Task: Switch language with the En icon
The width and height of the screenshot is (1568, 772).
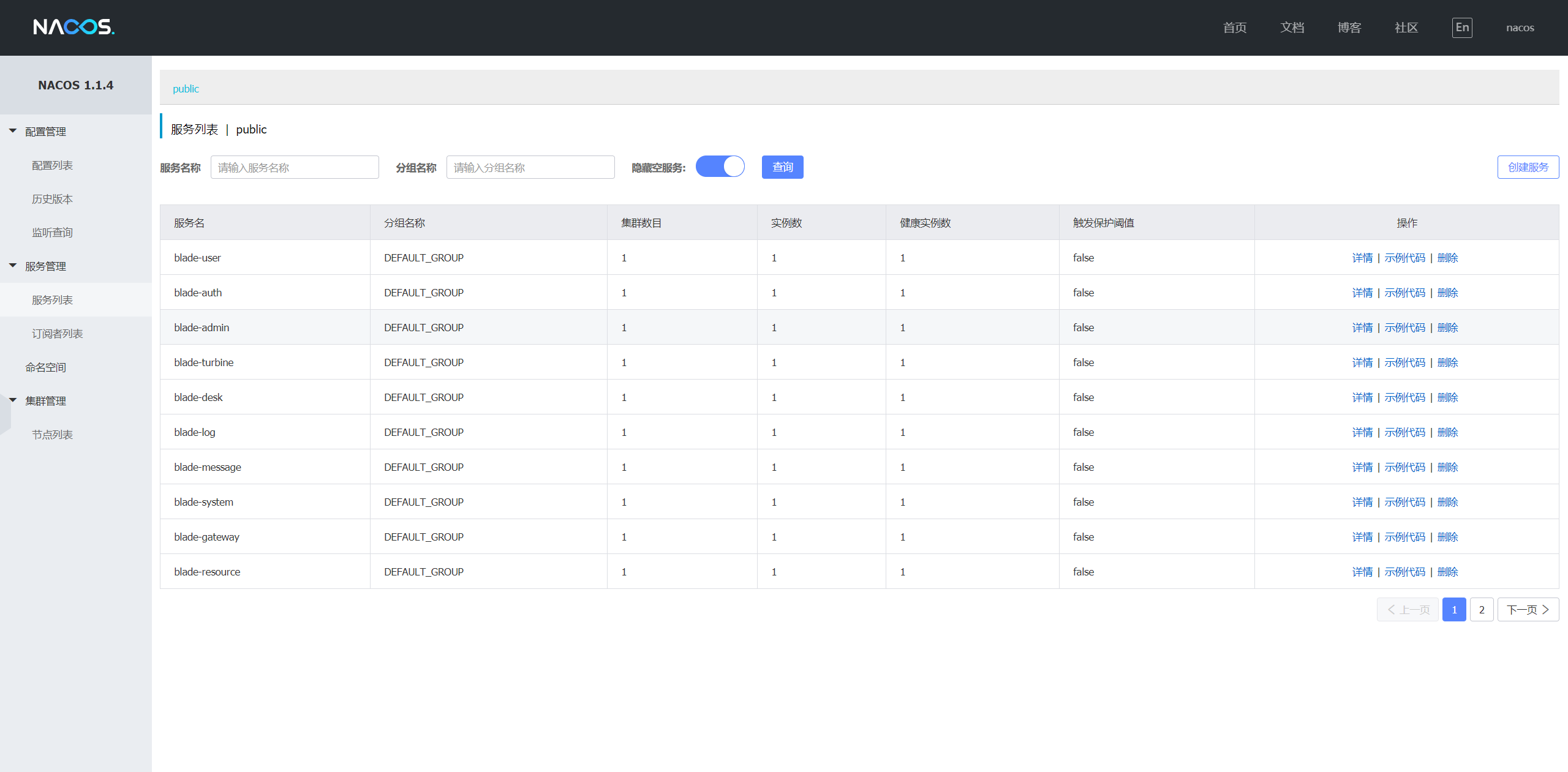Action: click(x=1461, y=28)
